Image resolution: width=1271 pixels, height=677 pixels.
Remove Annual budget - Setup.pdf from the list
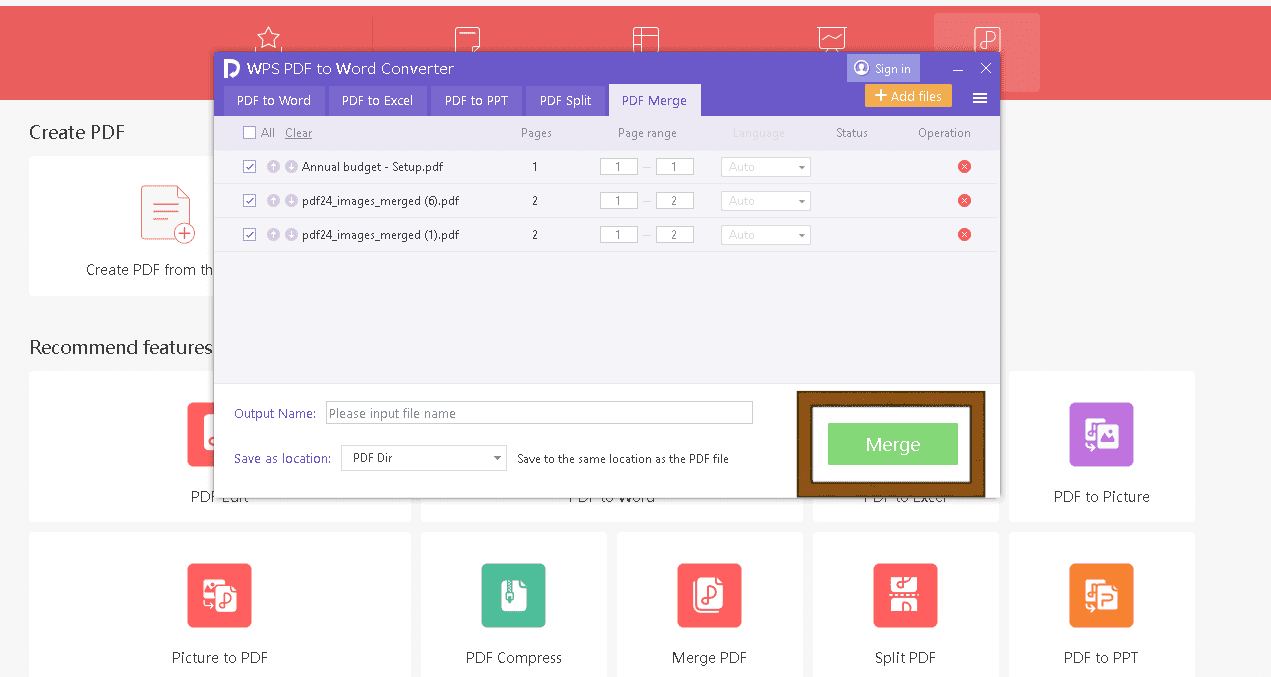point(964,167)
